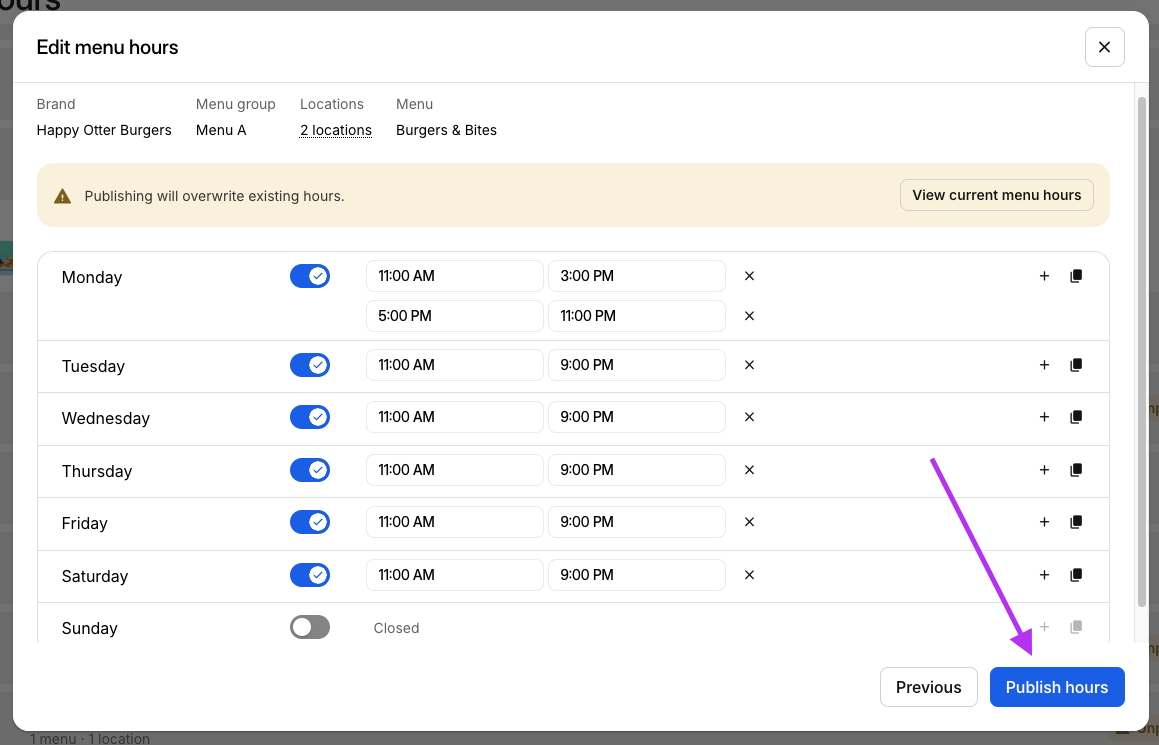Remove Friday's hours row
This screenshot has height=745, width=1159.
[749, 522]
